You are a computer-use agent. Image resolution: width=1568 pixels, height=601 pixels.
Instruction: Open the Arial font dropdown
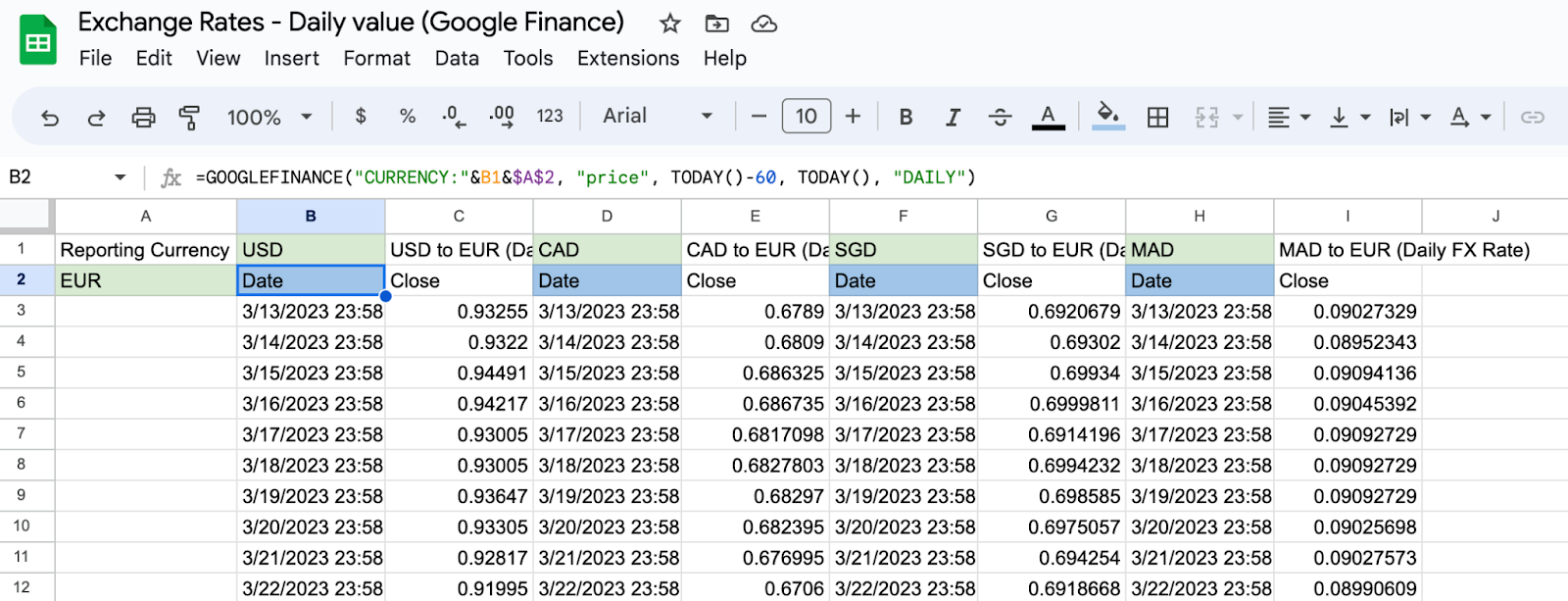pyautogui.click(x=658, y=117)
